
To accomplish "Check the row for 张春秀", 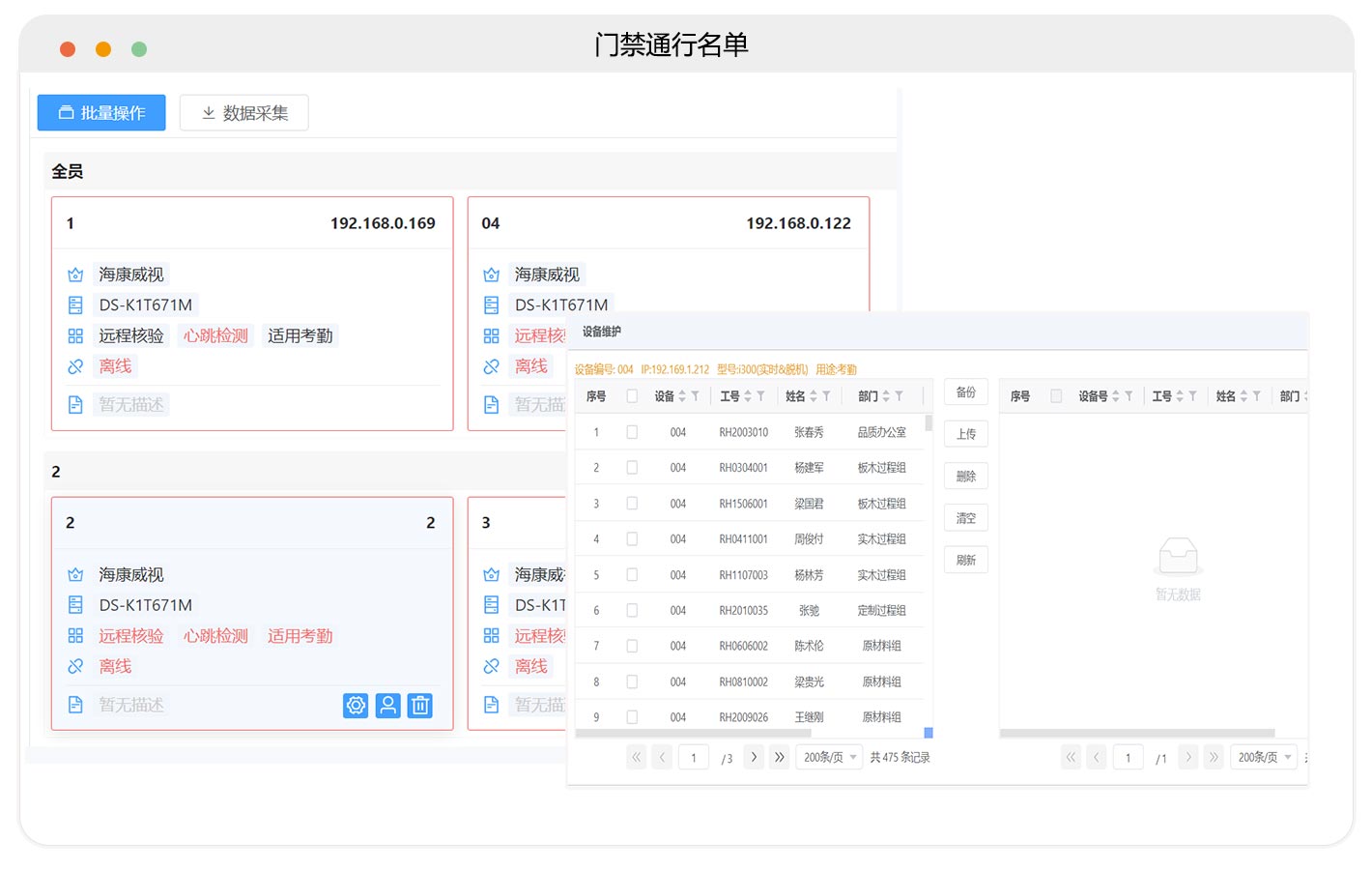I will (632, 432).
